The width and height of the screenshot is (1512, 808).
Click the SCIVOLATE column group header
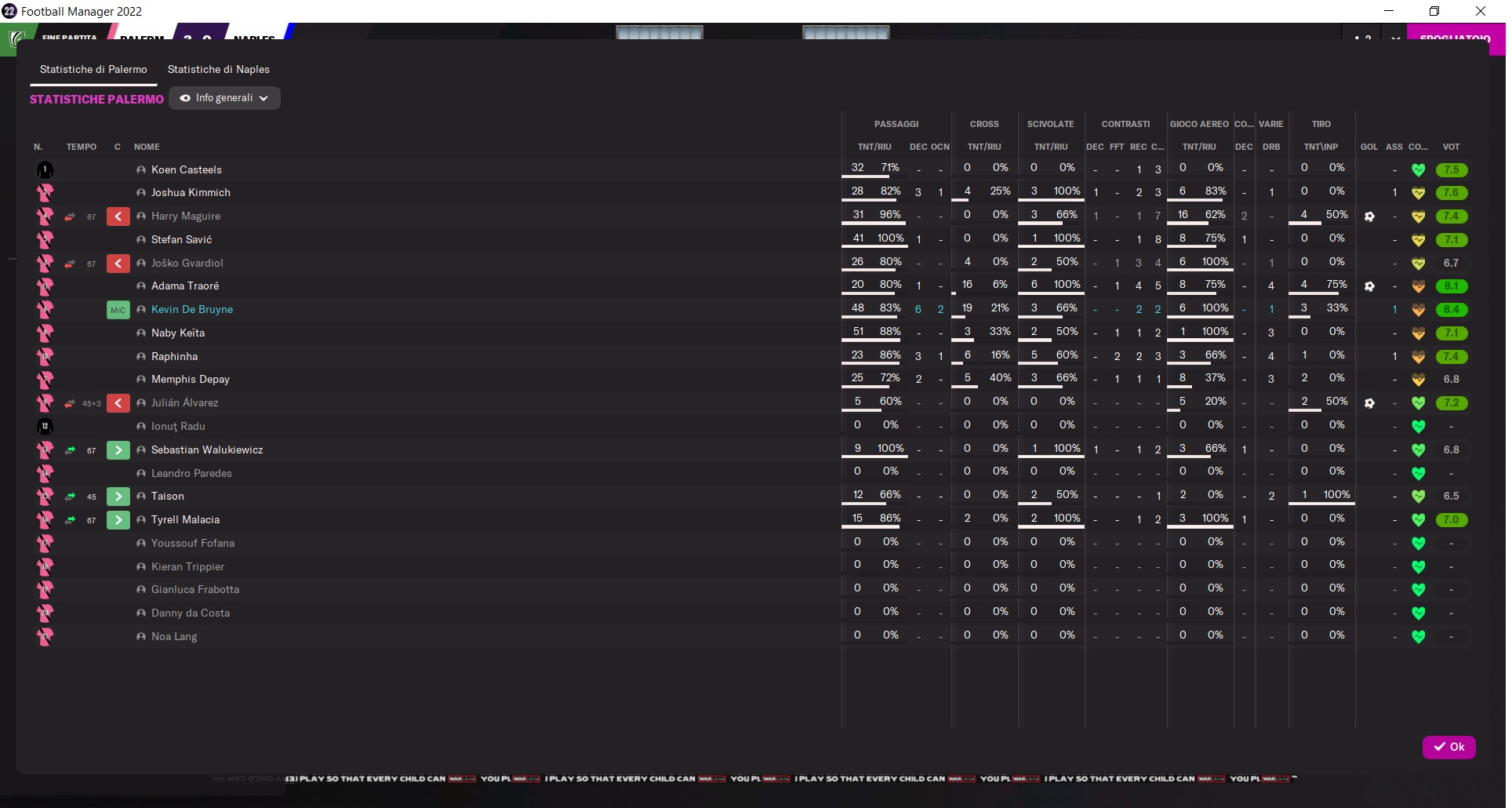(x=1050, y=124)
